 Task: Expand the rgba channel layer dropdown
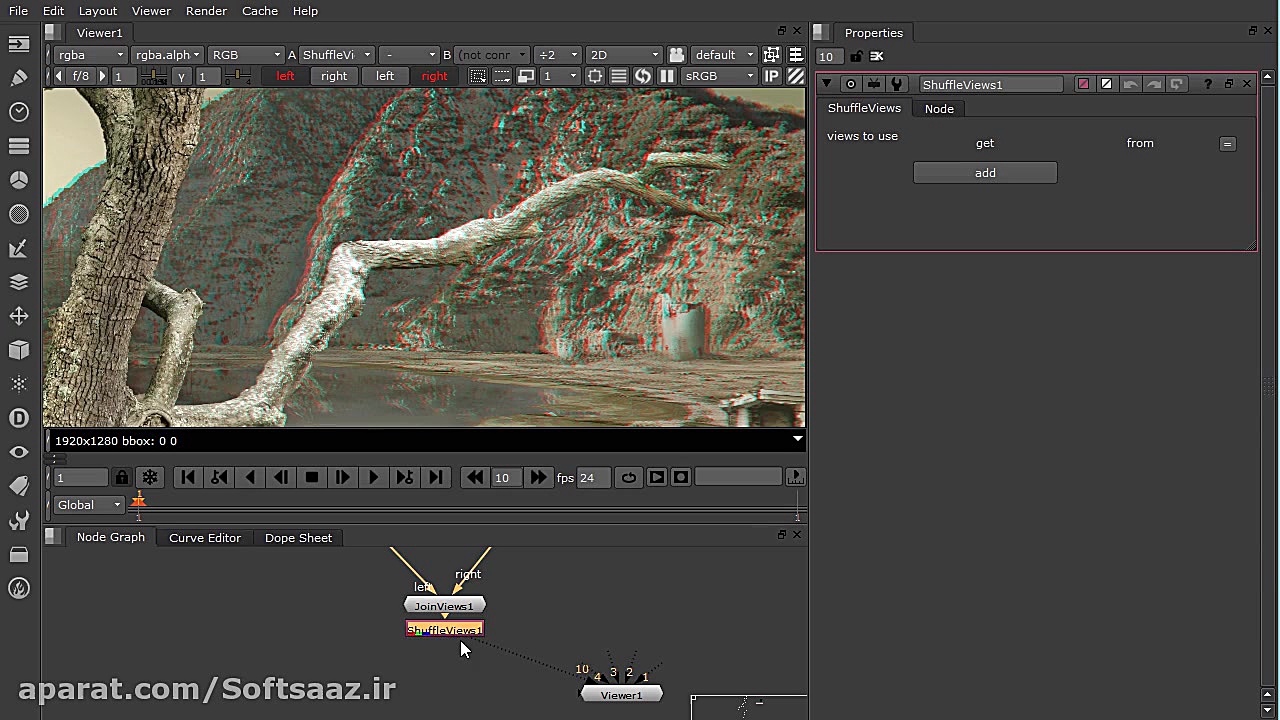90,55
